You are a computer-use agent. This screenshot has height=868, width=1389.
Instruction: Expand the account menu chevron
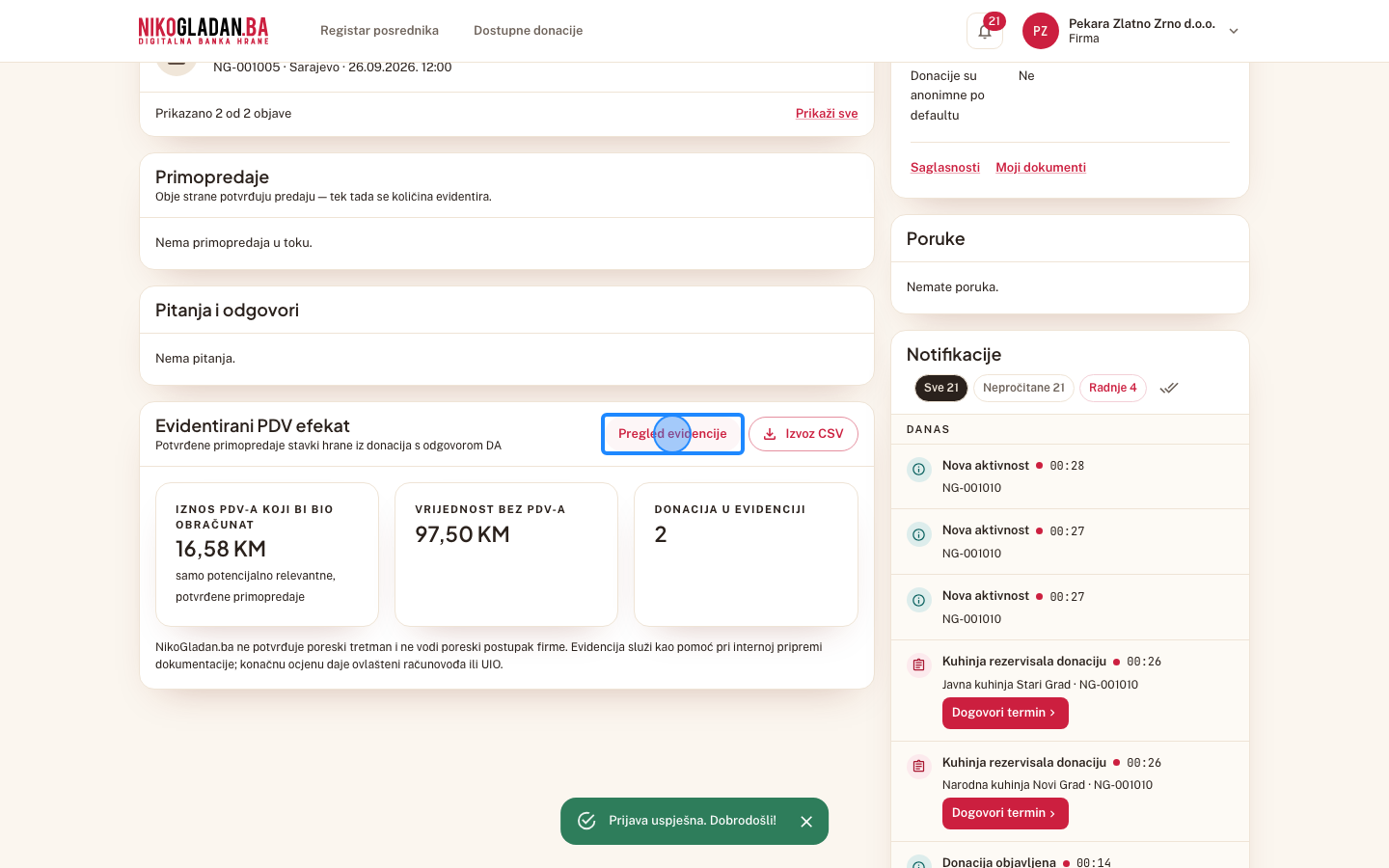coord(1234,31)
